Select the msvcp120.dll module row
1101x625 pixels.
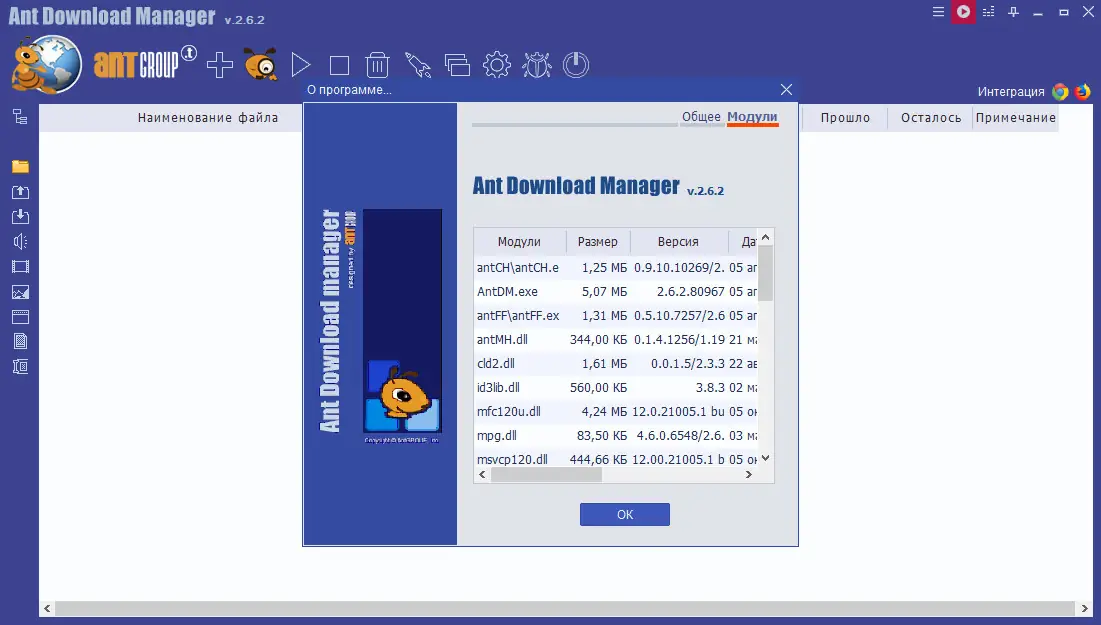click(x=616, y=459)
